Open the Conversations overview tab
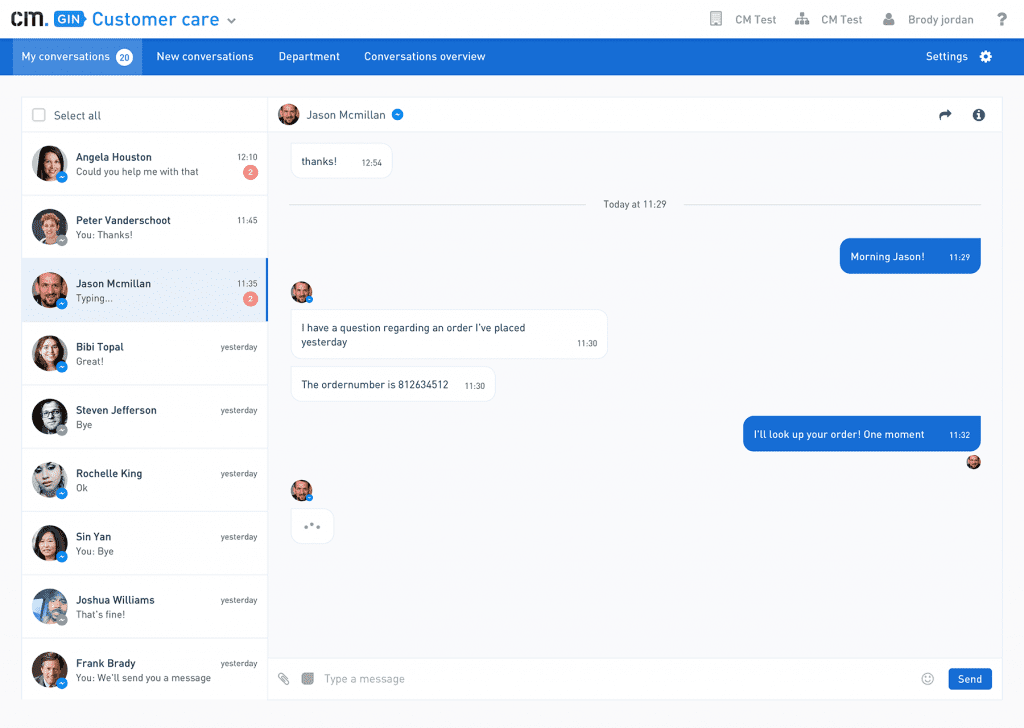The height and width of the screenshot is (728, 1024). click(424, 57)
